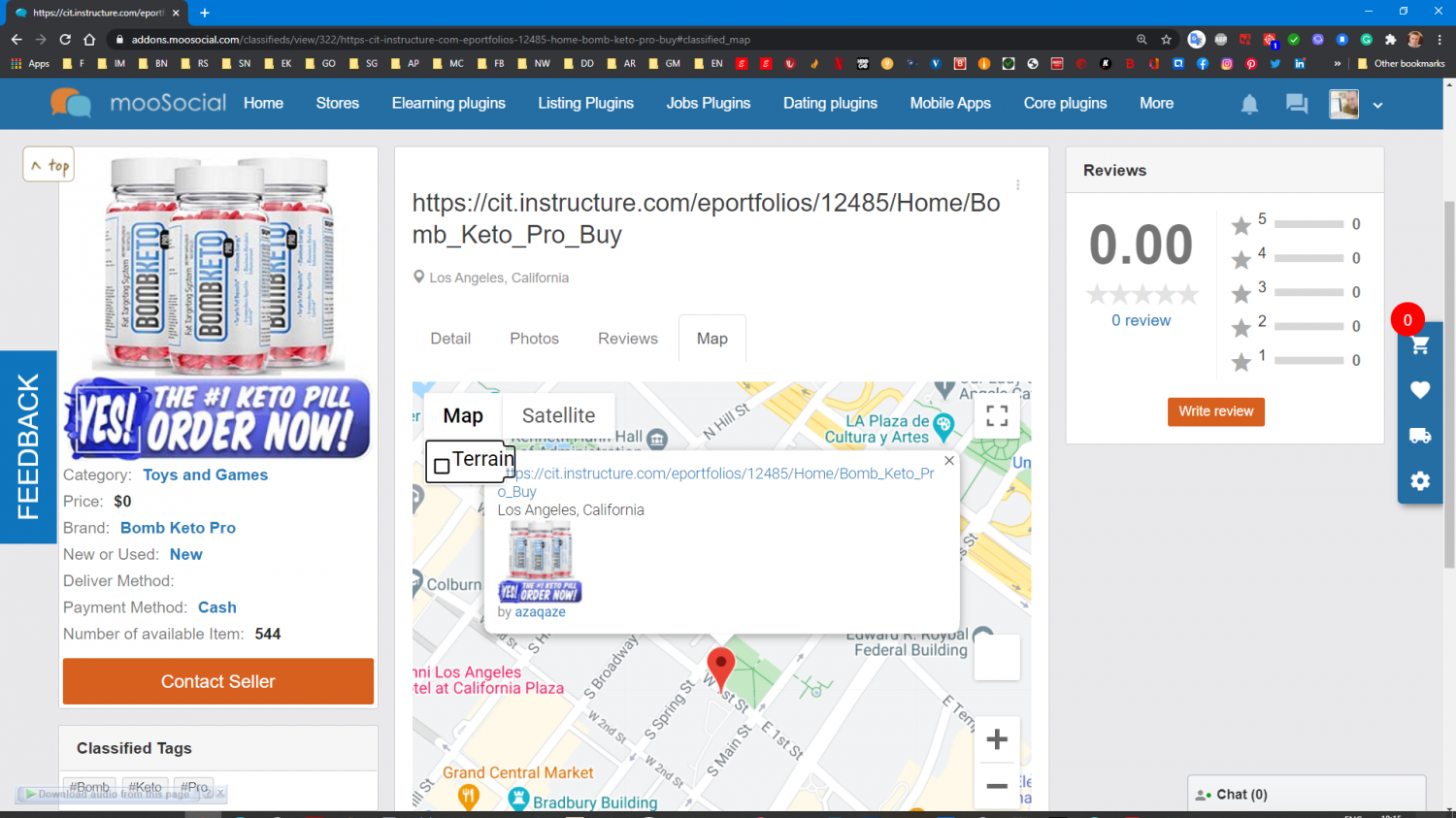
Task: Zoom in on the map with plus
Action: pyautogui.click(x=996, y=739)
